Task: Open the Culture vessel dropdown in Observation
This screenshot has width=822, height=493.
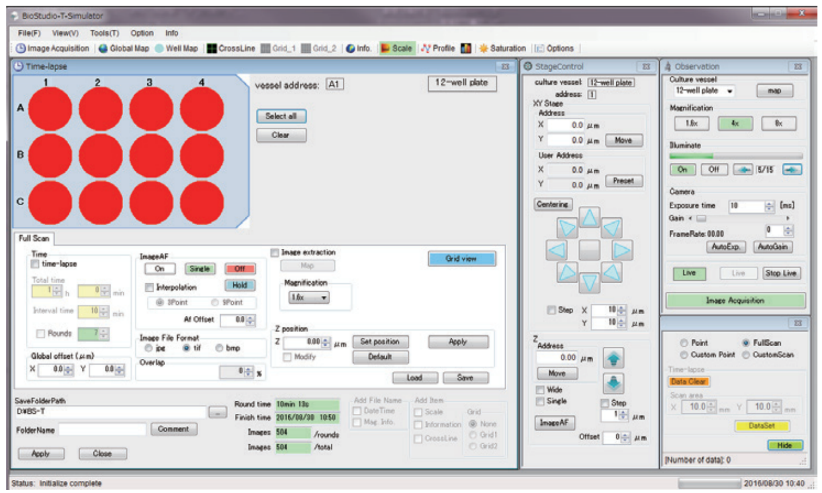Action: [x=704, y=91]
